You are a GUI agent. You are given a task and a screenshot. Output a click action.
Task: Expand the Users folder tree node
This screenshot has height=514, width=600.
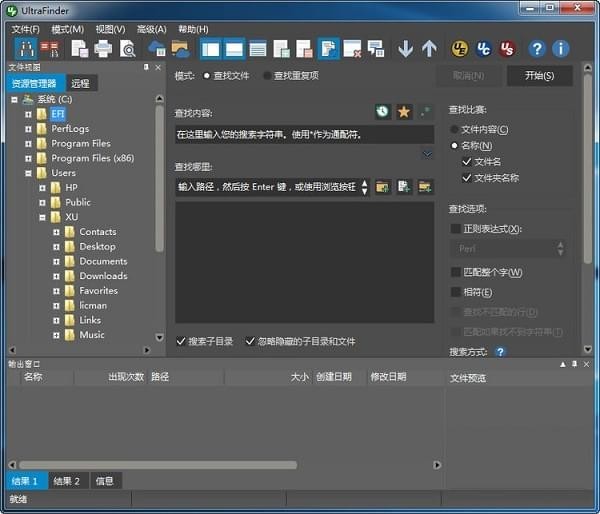[x=29, y=173]
